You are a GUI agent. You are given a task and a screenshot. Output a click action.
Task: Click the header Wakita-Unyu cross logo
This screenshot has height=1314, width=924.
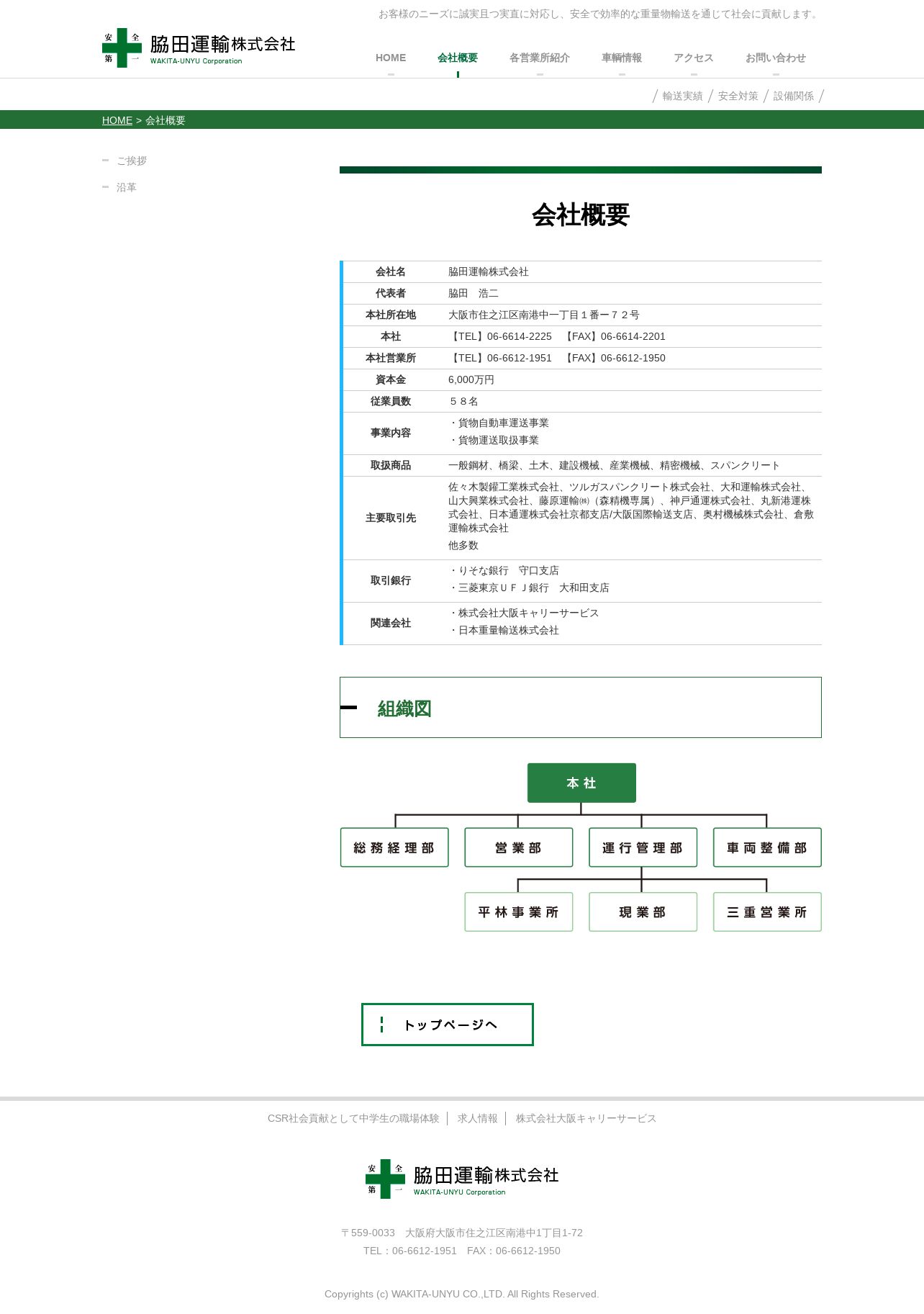coord(199,48)
